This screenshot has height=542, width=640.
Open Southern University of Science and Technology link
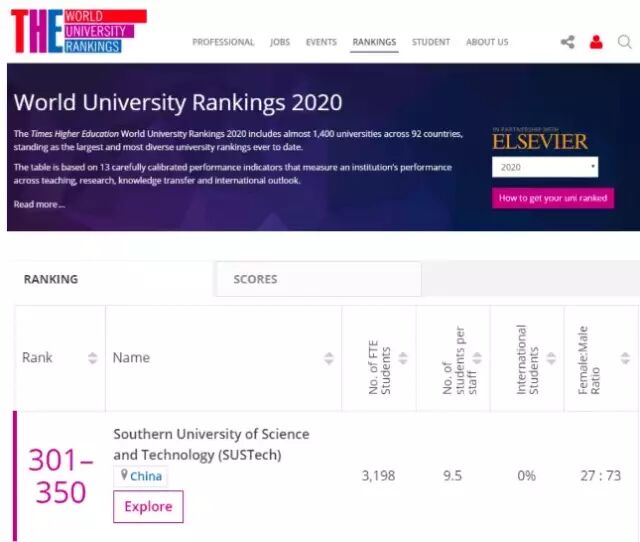tap(211, 444)
